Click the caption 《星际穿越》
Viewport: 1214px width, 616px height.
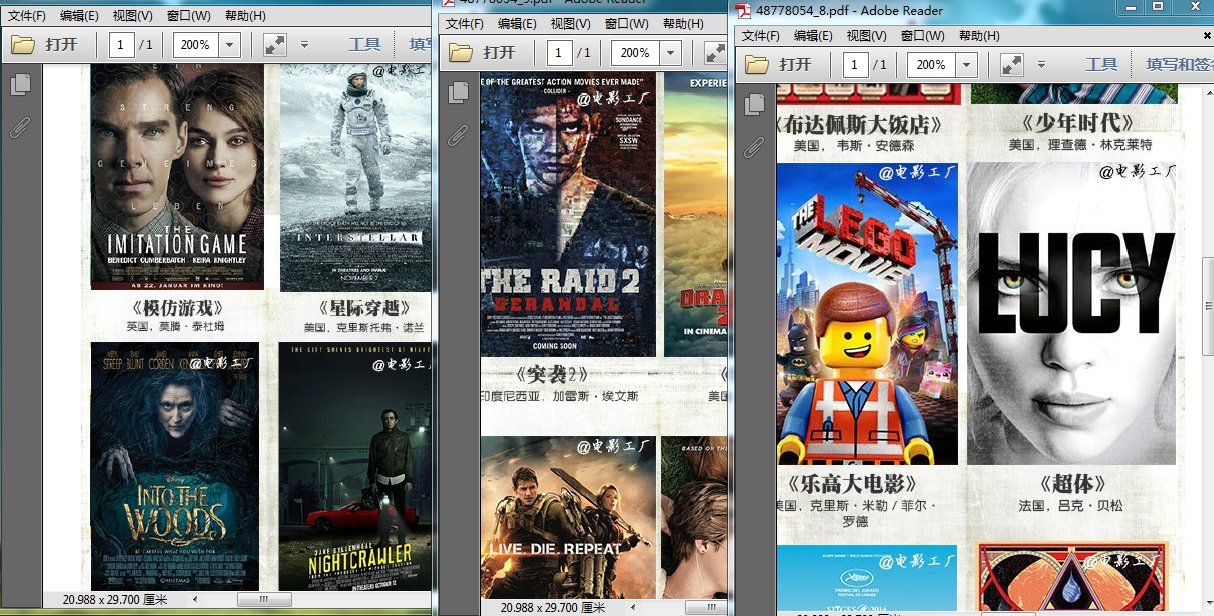pyautogui.click(x=365, y=307)
